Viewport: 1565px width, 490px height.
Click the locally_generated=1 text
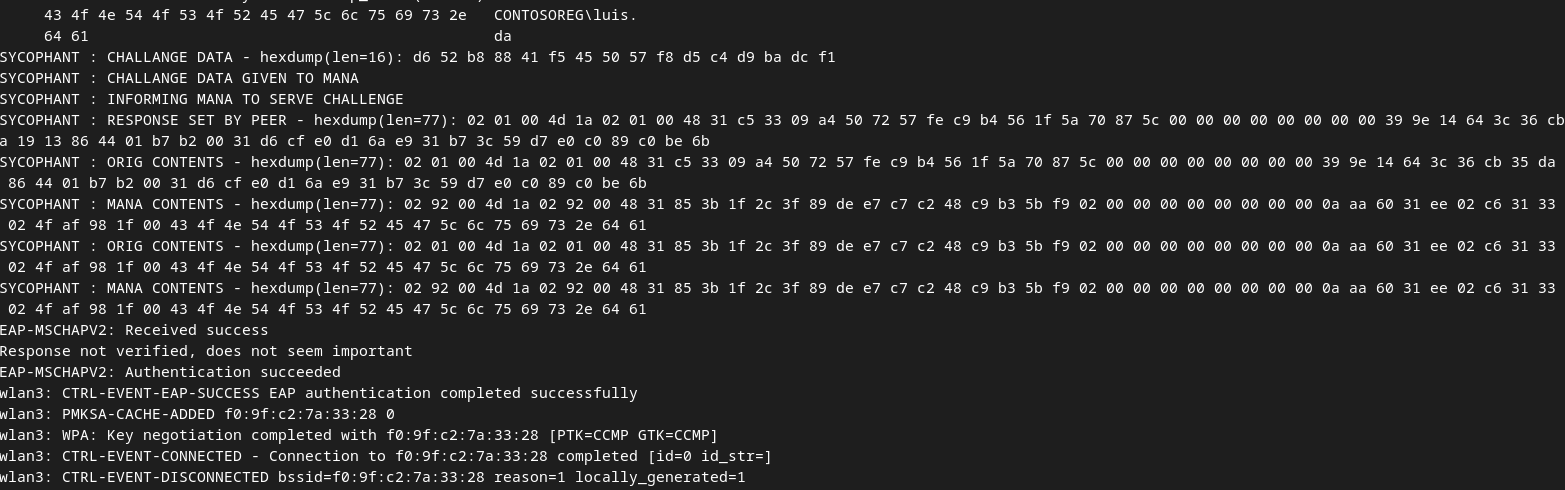[660, 477]
